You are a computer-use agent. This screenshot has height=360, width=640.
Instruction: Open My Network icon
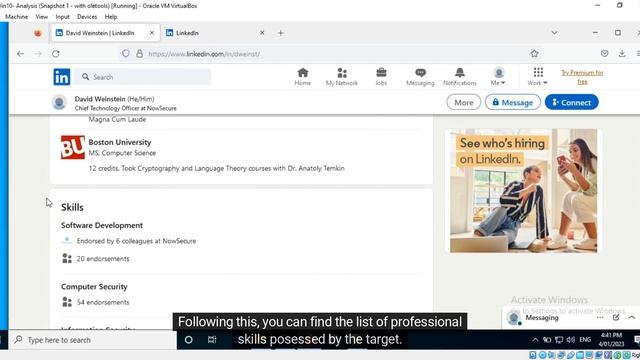342,77
